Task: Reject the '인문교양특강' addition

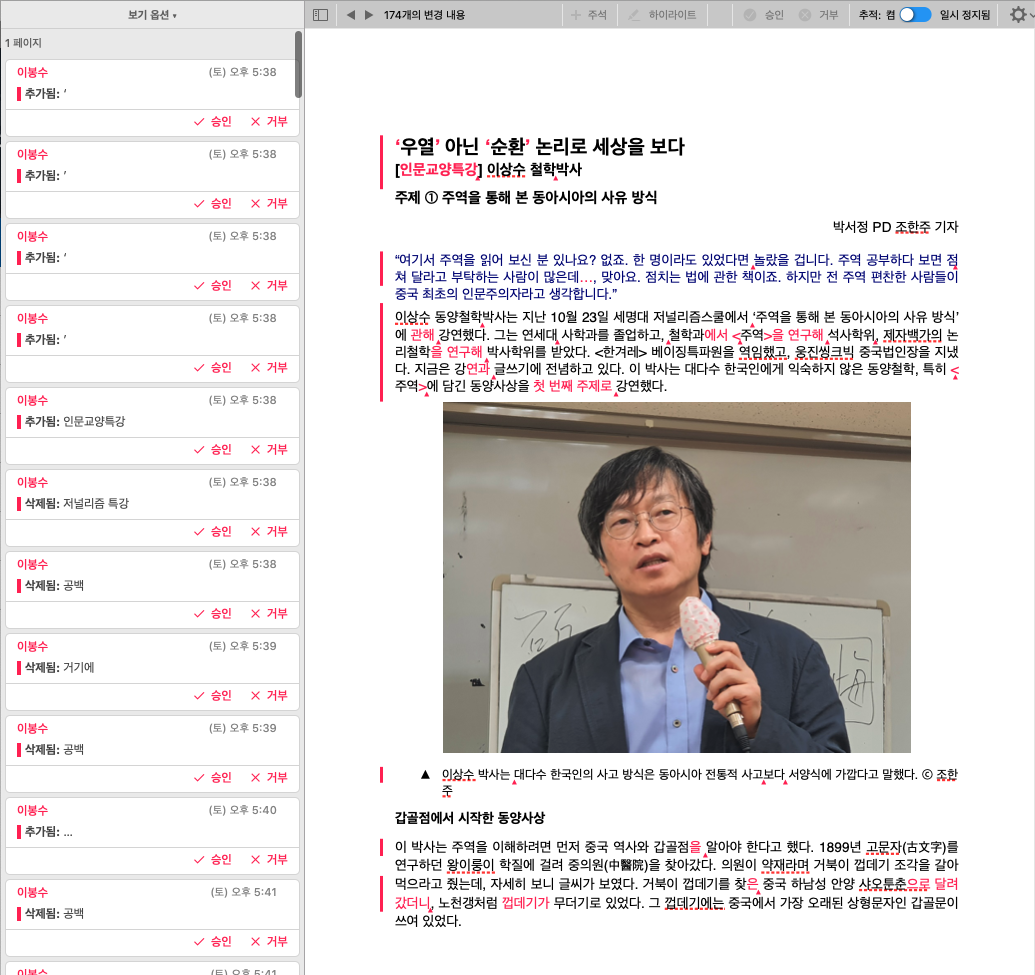Action: [x=269, y=450]
